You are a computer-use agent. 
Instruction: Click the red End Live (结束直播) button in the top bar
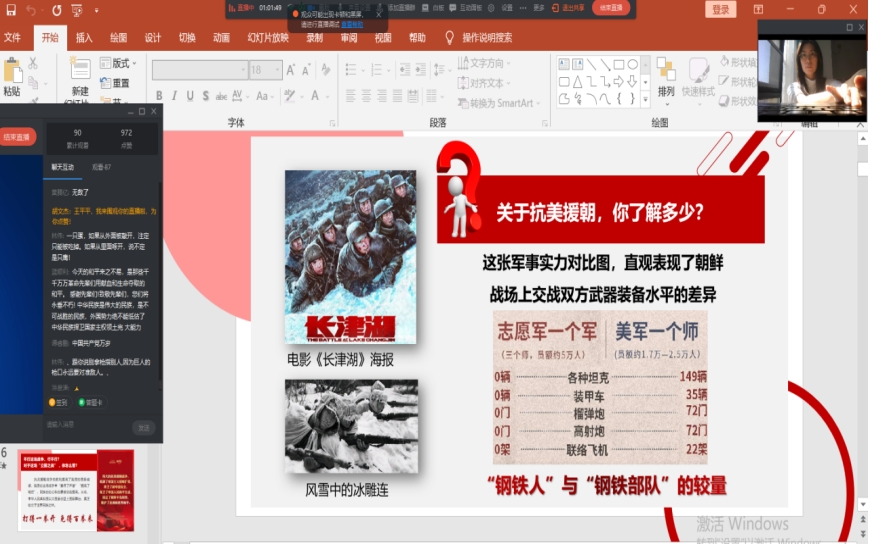point(611,8)
